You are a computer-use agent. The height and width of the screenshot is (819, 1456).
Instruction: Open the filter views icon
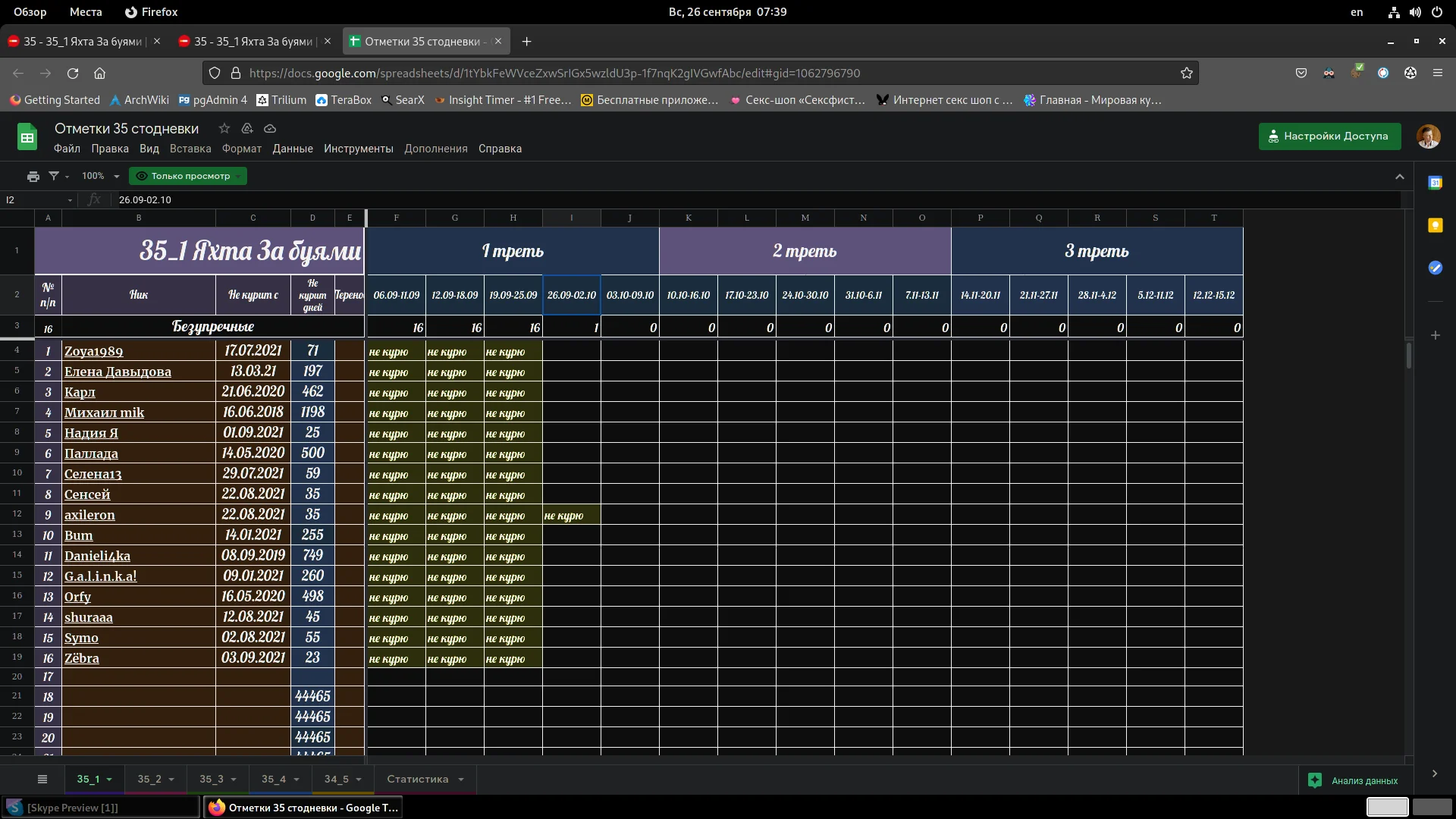click(54, 176)
